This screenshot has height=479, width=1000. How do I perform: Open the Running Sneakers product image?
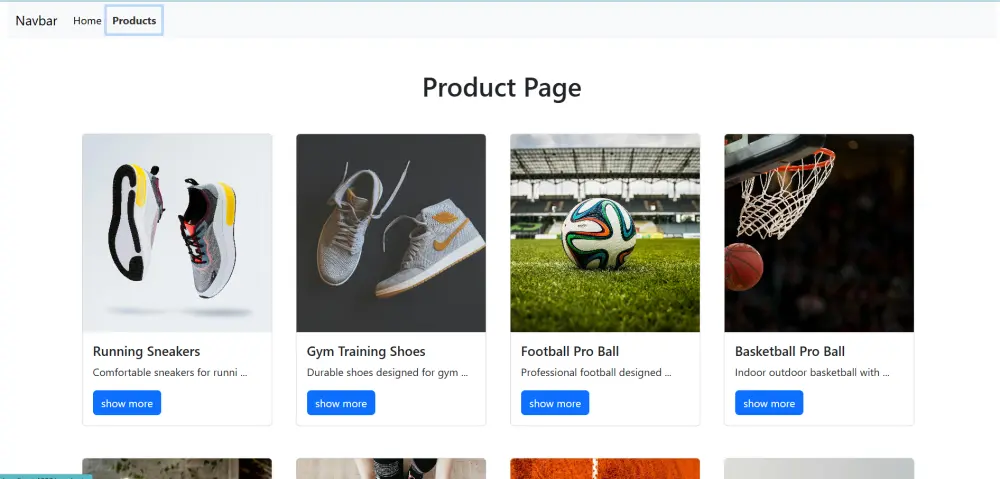click(x=177, y=233)
